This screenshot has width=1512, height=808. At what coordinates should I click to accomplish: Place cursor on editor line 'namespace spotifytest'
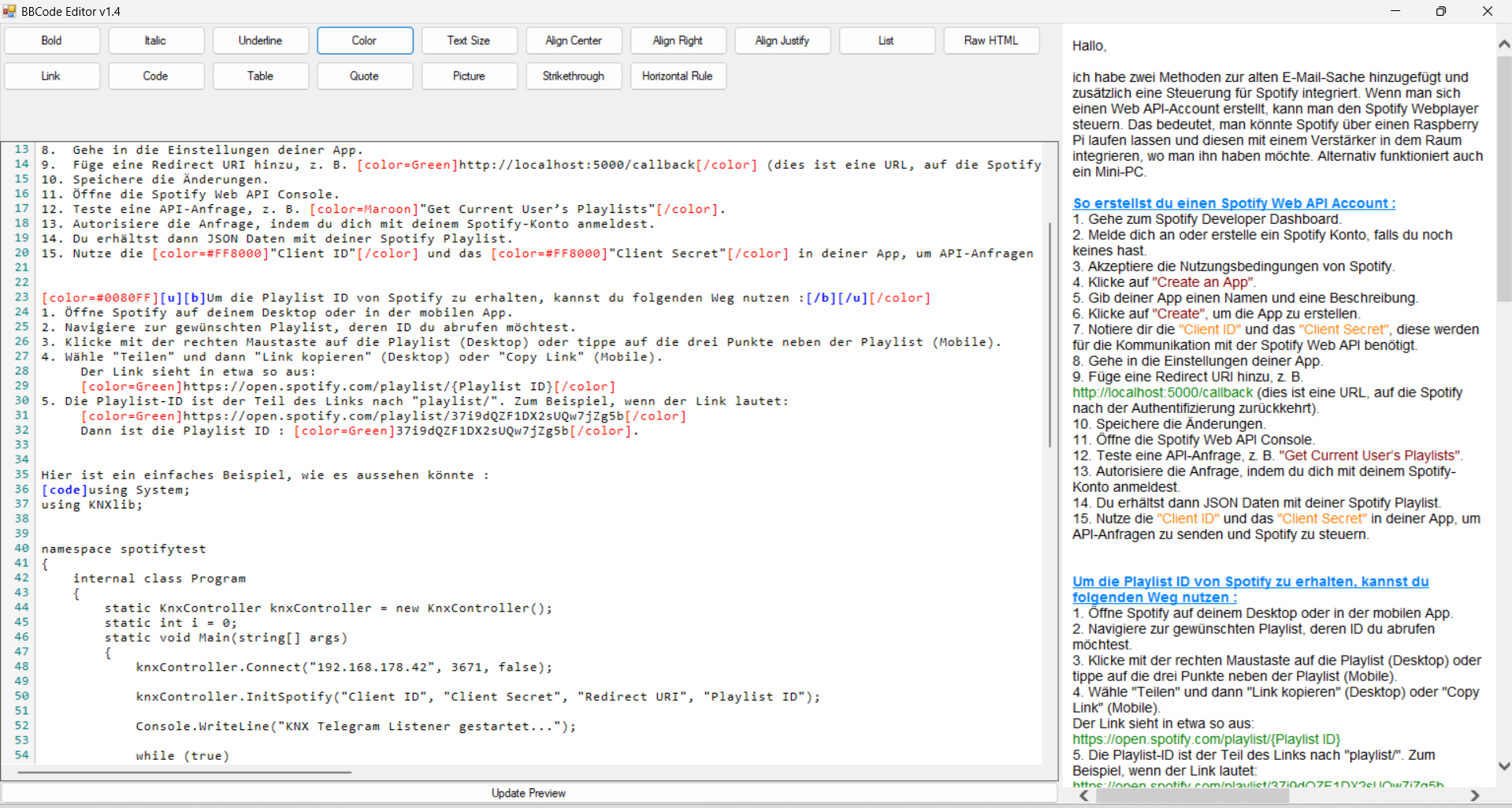coord(124,549)
